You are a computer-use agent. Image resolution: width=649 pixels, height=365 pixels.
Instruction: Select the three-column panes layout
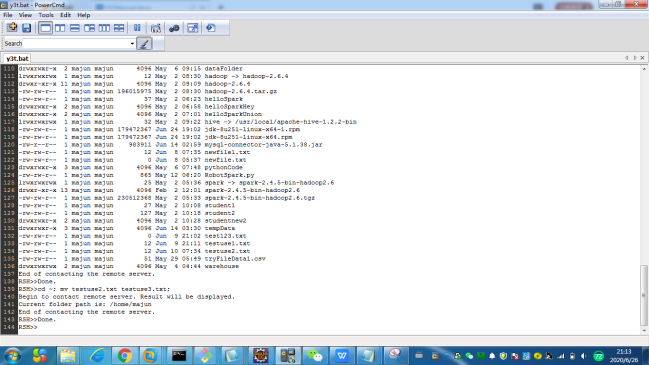click(104, 28)
